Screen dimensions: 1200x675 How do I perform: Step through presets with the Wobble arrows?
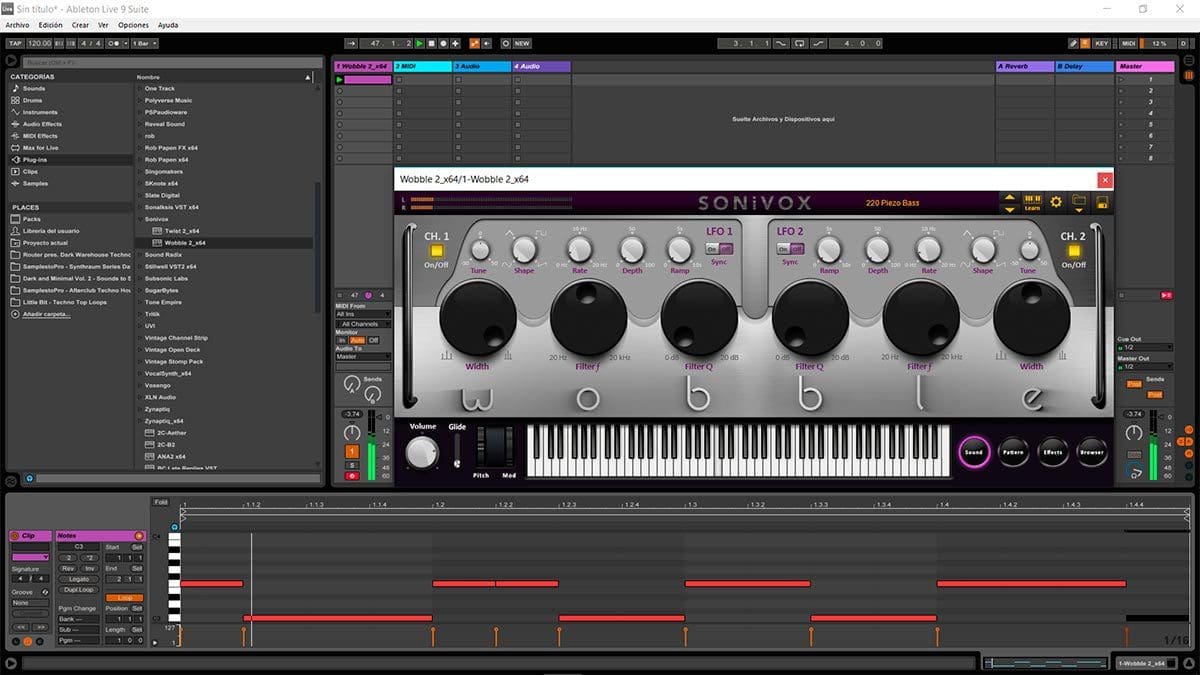point(1009,202)
